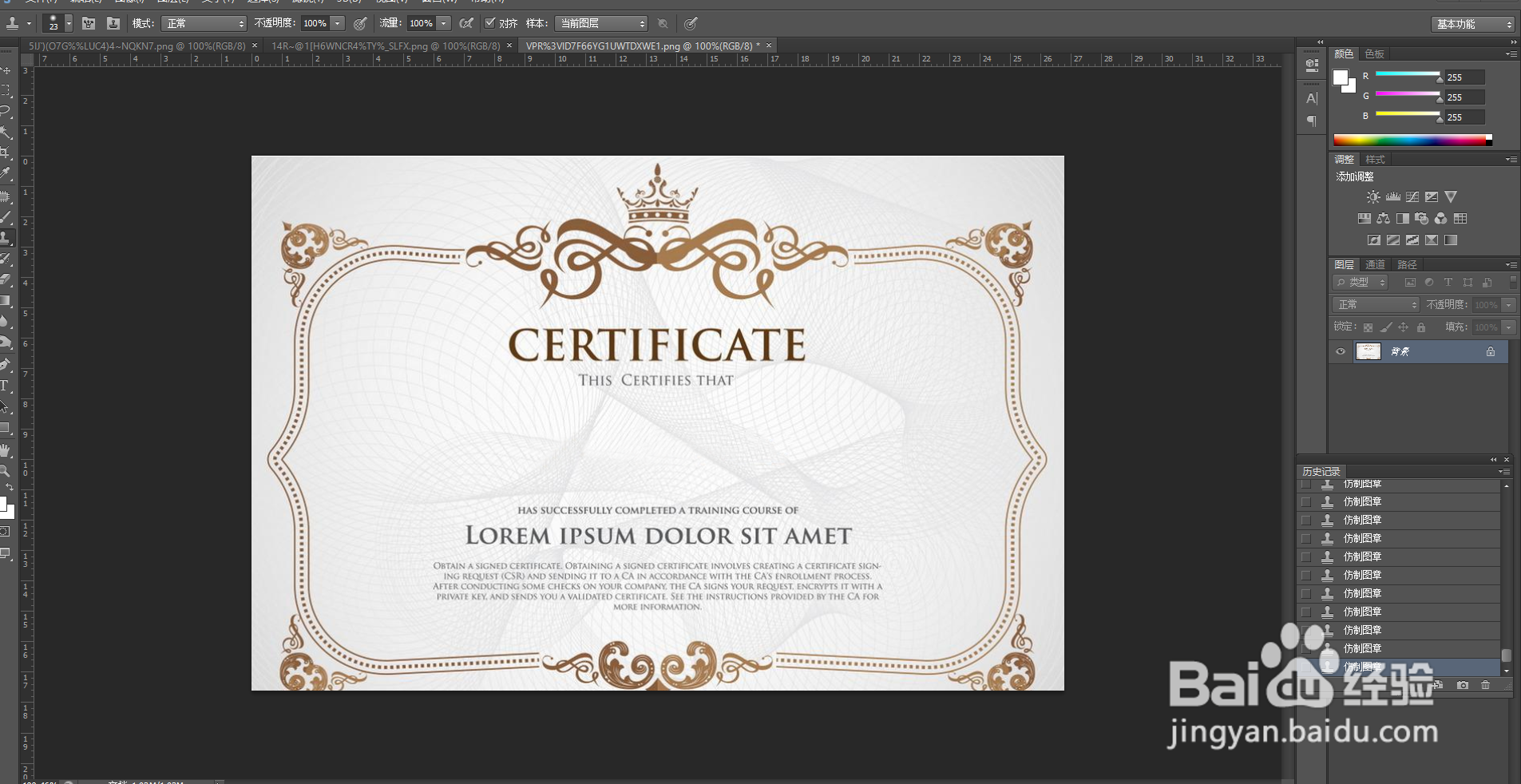Click the G value input field
Viewport: 1521px width, 784px height.
pyautogui.click(x=1464, y=97)
